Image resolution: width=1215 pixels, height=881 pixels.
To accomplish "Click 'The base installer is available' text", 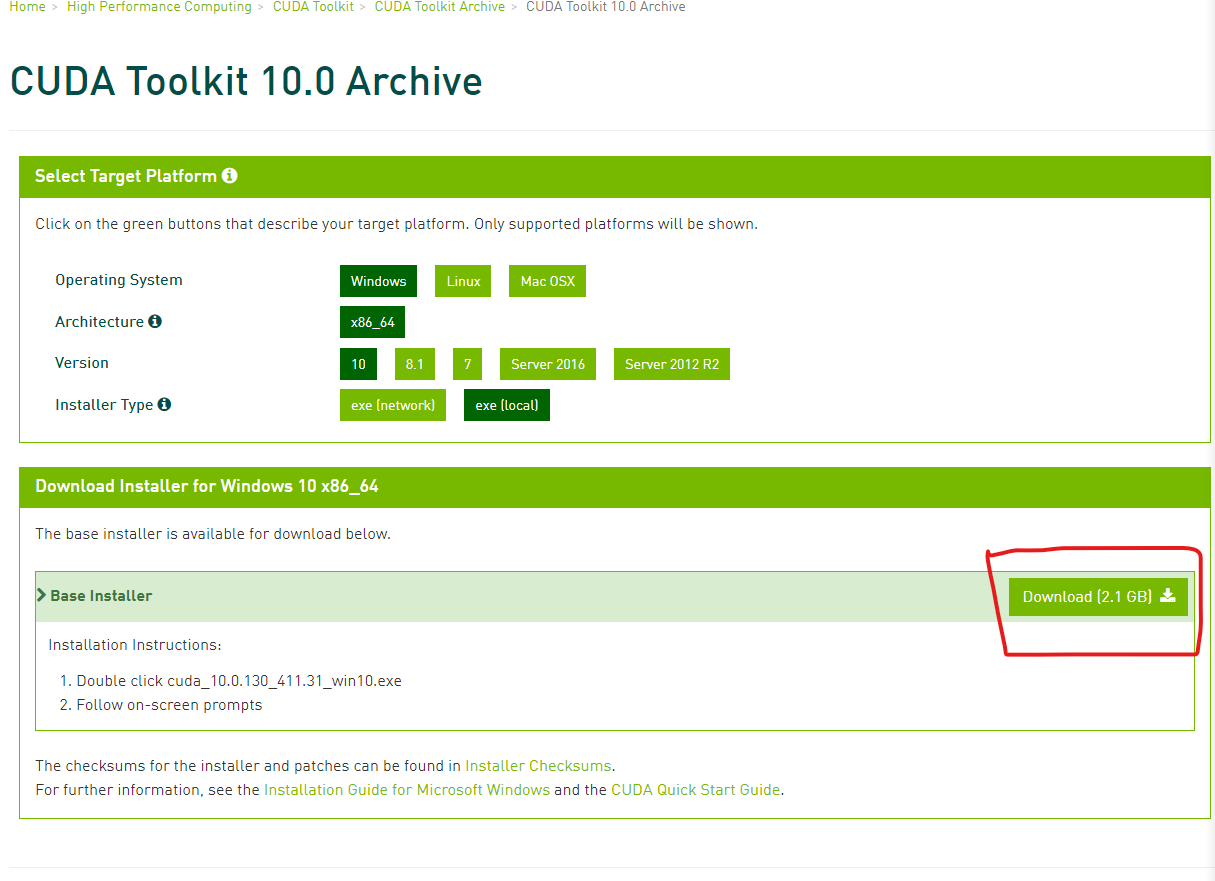I will tap(213, 534).
